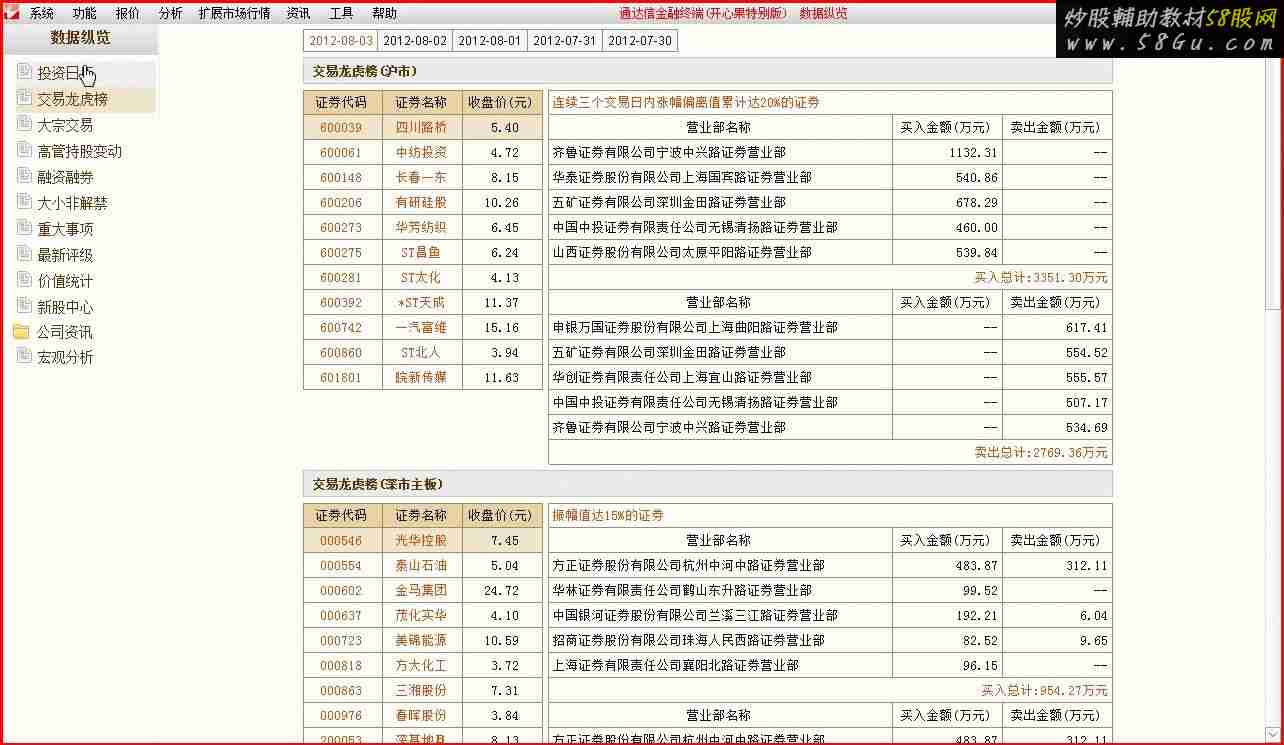
Task: Click stock code 000554
Action: click(341, 566)
